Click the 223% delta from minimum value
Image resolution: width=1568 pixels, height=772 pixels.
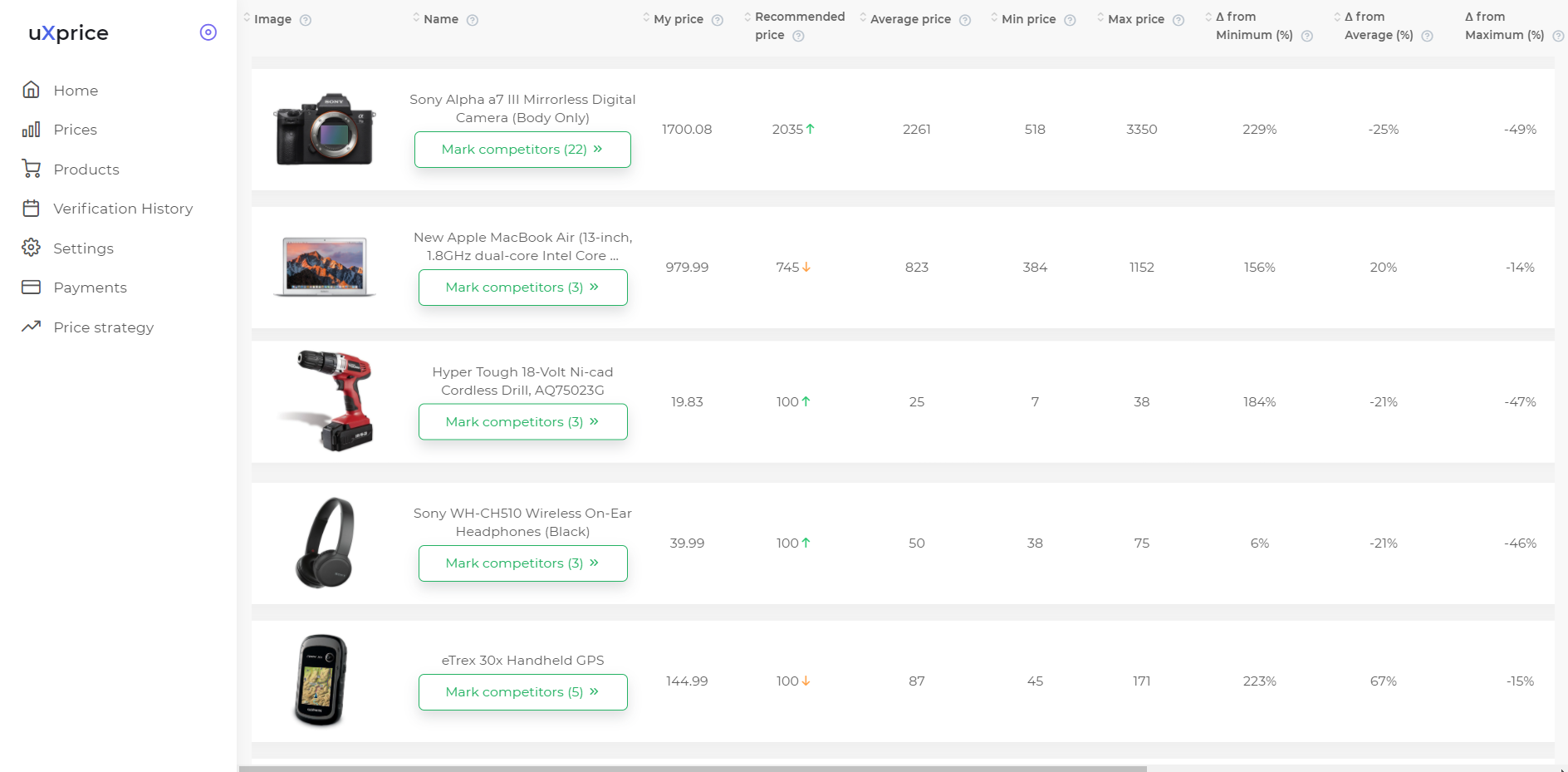pyautogui.click(x=1260, y=681)
